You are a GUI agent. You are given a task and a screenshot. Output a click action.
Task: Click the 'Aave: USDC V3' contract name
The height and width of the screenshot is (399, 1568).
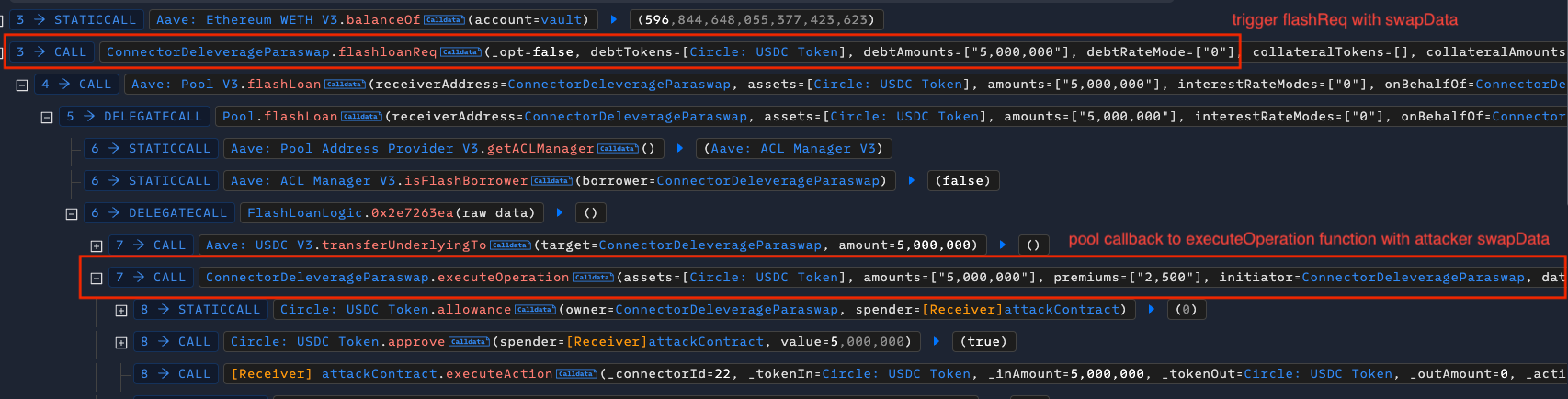[x=259, y=245]
